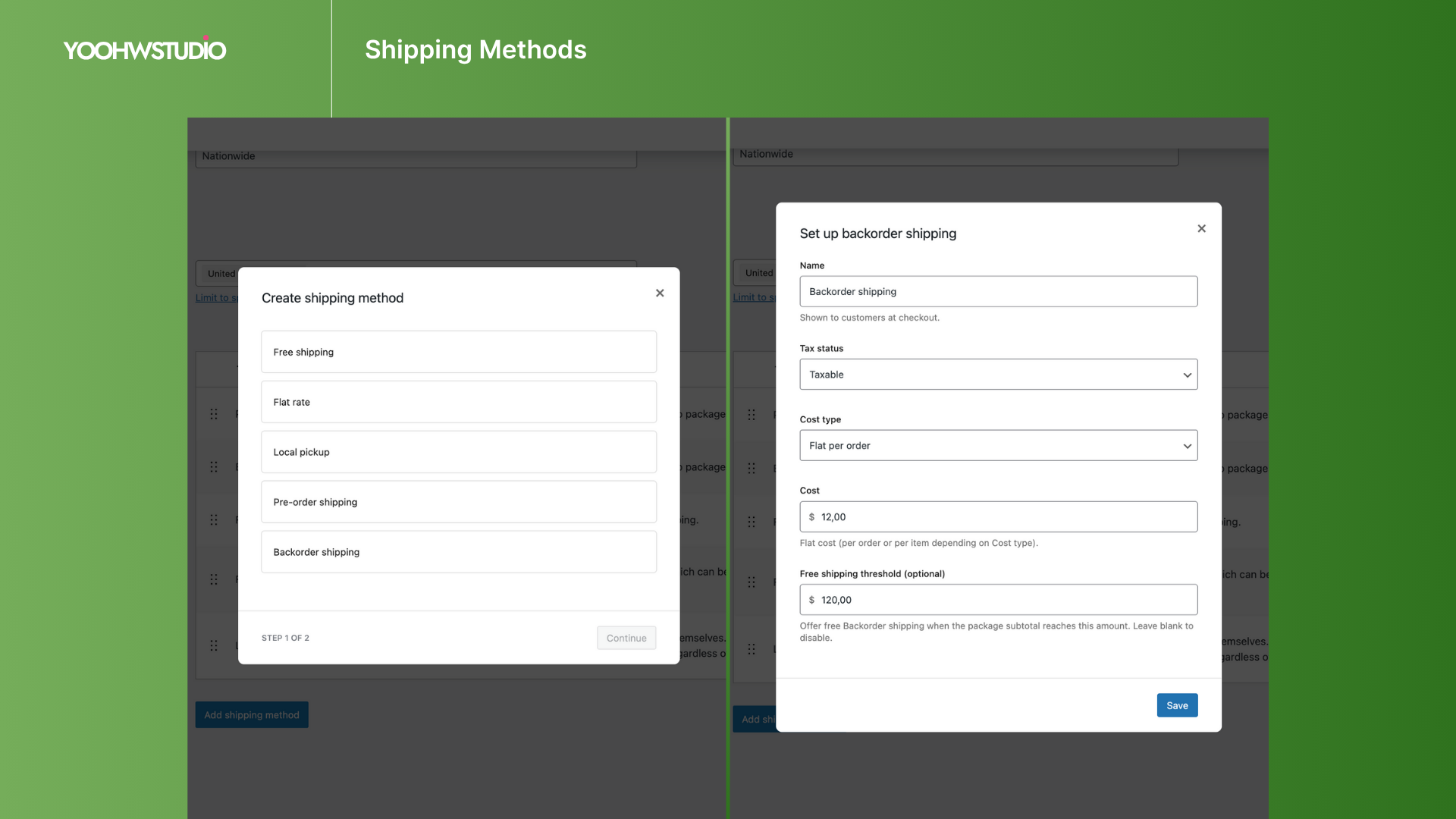This screenshot has height=819, width=1456.
Task: Click the Continue button
Action: click(626, 638)
